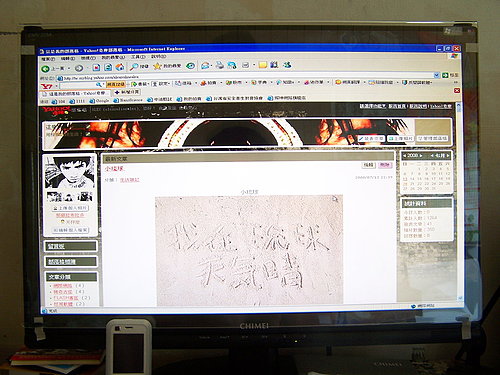The height and width of the screenshot is (375, 500).
Task: Go to next month in calendar
Action: click(x=448, y=156)
